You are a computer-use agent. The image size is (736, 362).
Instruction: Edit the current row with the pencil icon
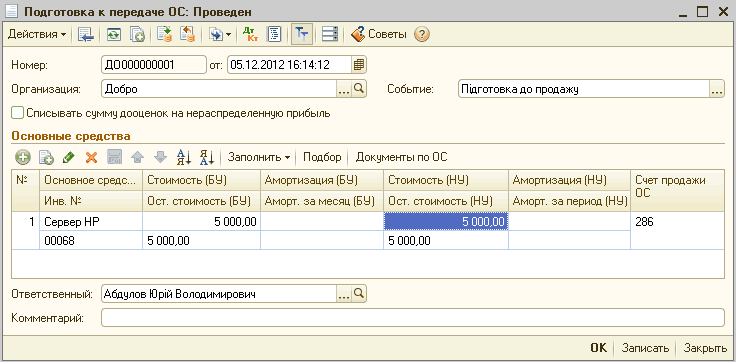click(69, 157)
